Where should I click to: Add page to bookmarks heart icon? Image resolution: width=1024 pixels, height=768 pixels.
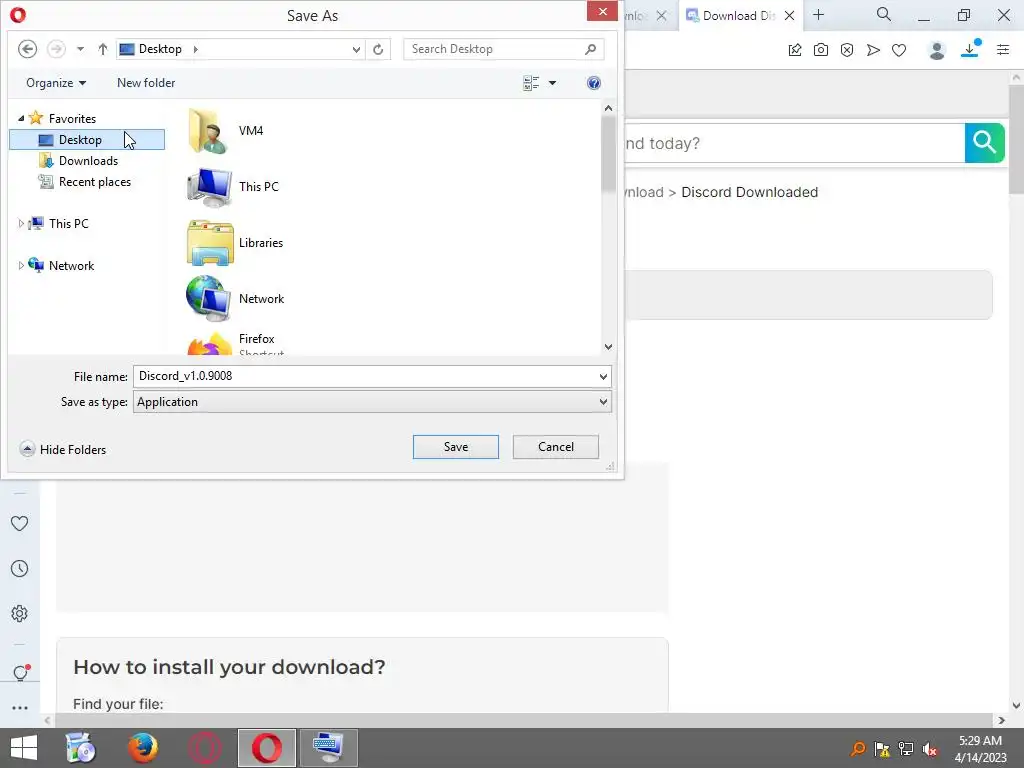pos(899,50)
